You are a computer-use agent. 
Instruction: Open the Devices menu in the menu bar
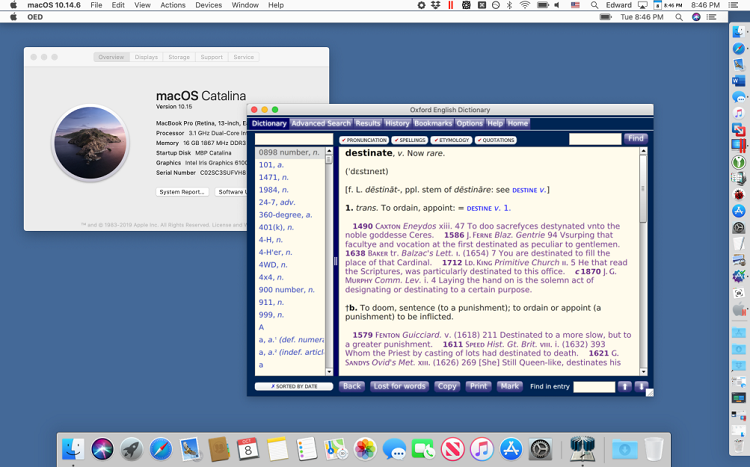click(x=209, y=5)
